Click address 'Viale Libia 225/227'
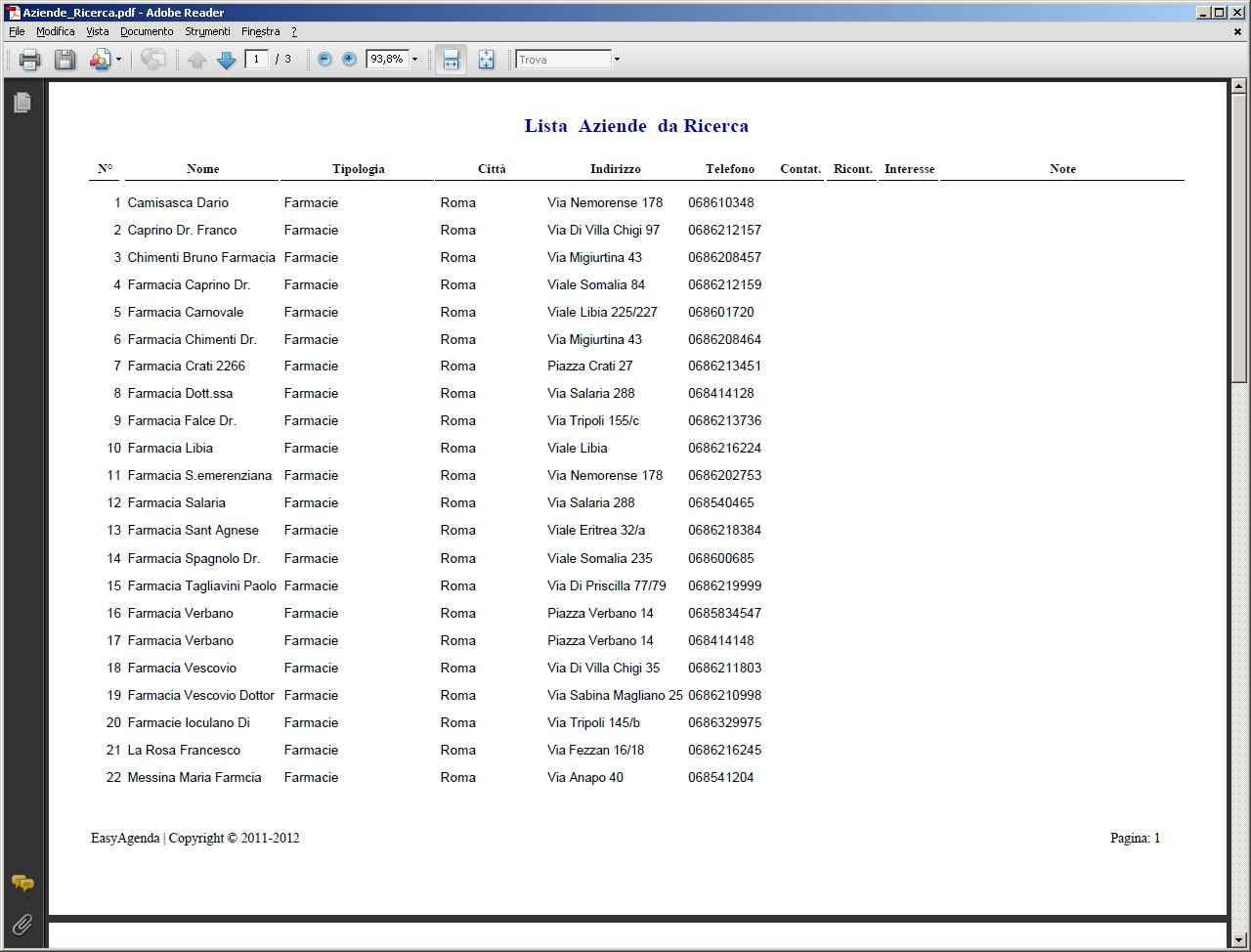The width and height of the screenshot is (1251, 952). (602, 313)
